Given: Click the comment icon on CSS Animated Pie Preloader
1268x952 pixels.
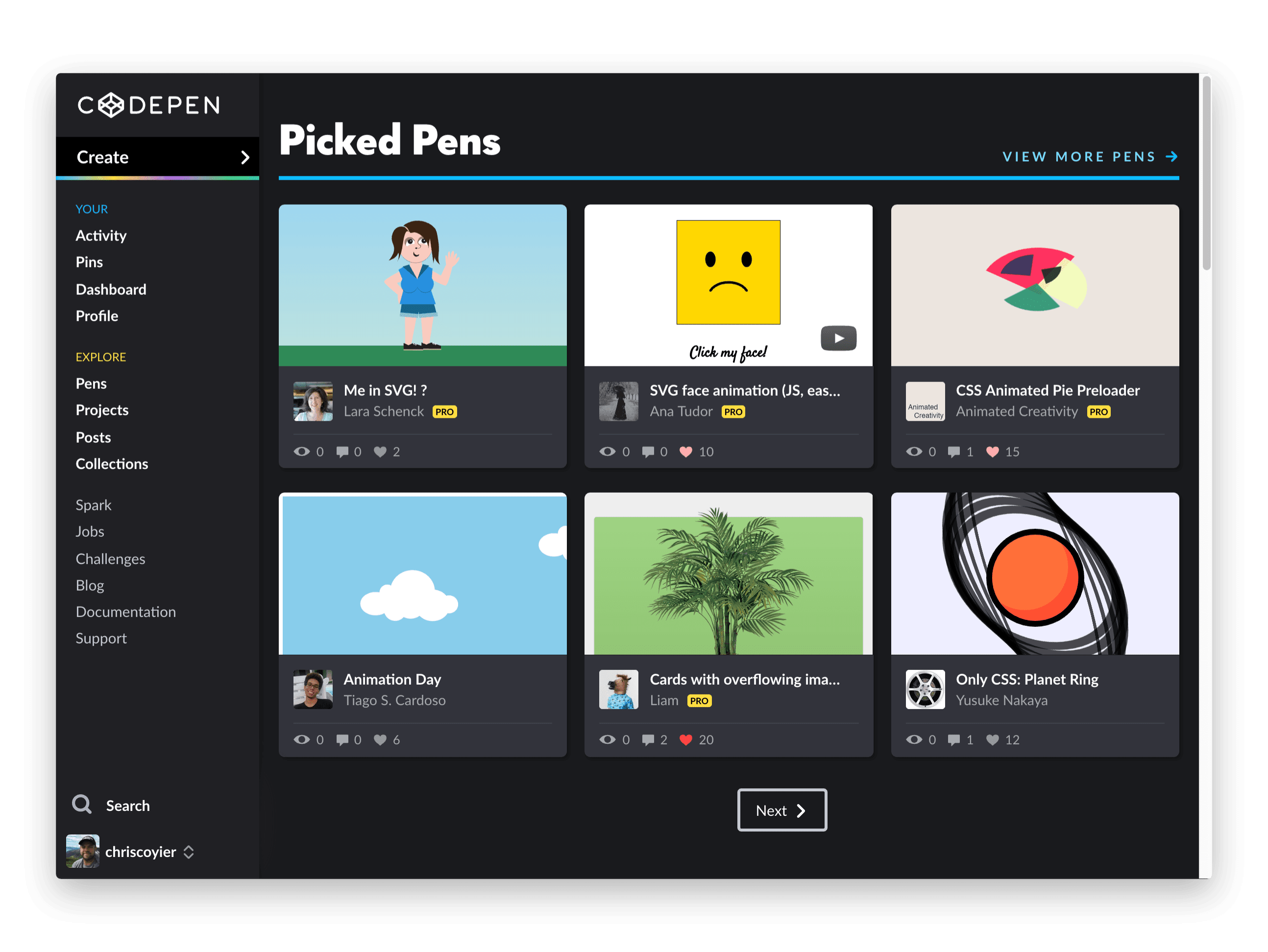Looking at the screenshot, I should click(x=954, y=452).
